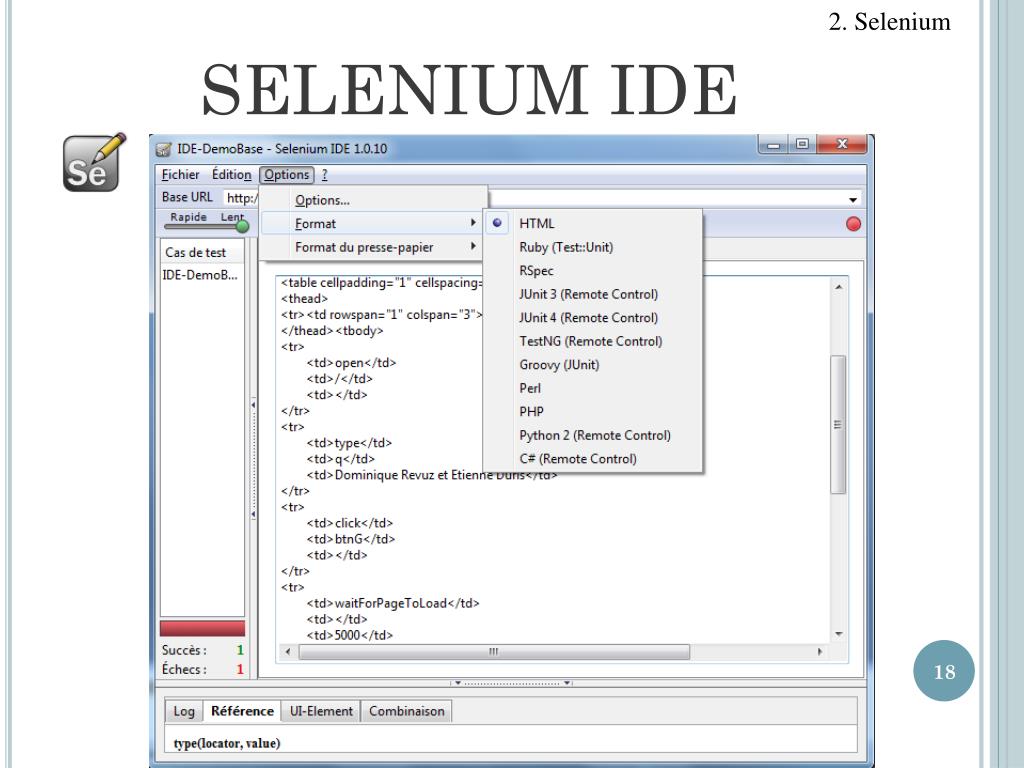
Task: Open the Fichier menu
Action: point(180,174)
